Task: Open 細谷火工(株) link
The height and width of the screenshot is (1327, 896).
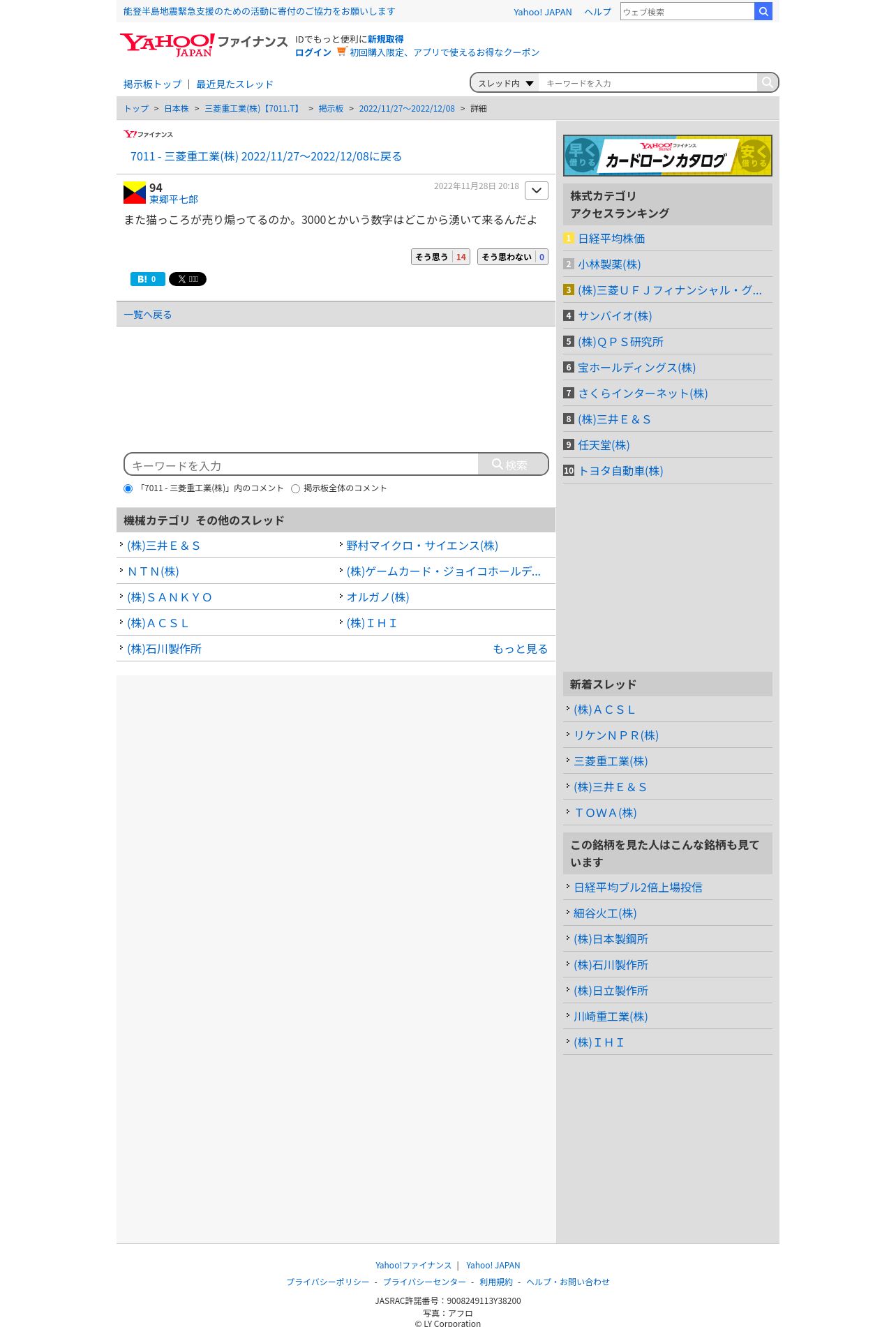Action: [605, 913]
